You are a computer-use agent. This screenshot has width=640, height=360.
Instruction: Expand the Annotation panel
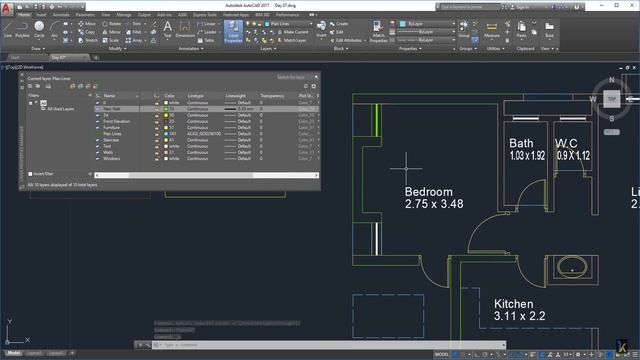pos(191,49)
